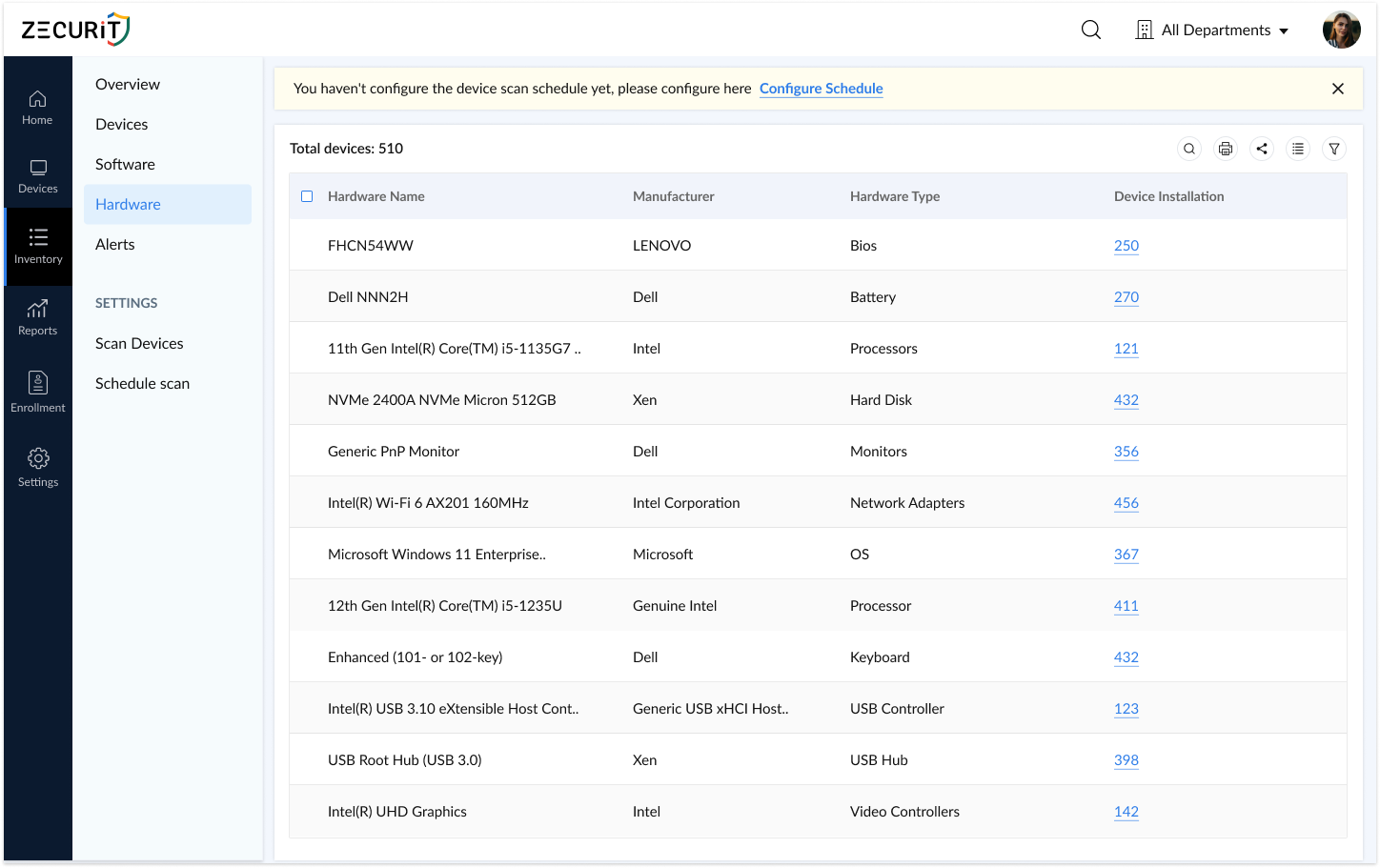The height and width of the screenshot is (868, 1380).
Task: Click the Total devices: 510 label
Action: tap(346, 149)
